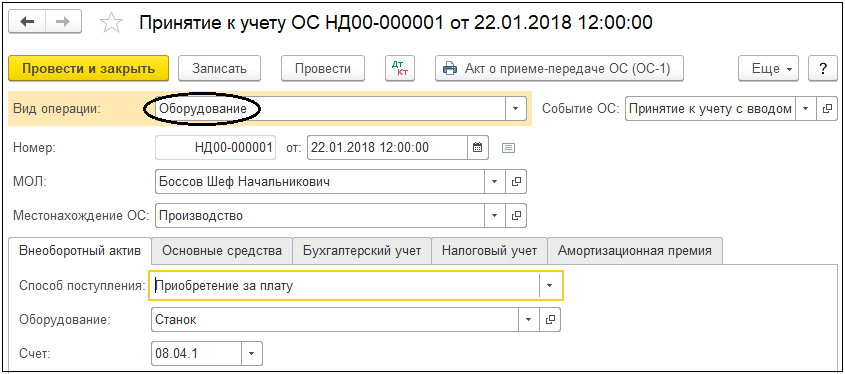The image size is (845, 374).
Task: Click the Способ поступления field
Action: coord(345,286)
